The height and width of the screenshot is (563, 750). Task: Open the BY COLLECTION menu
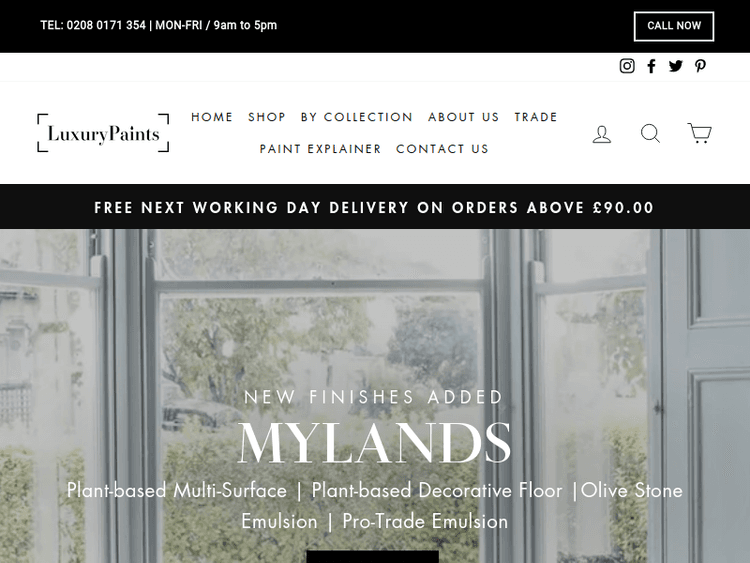[356, 117]
